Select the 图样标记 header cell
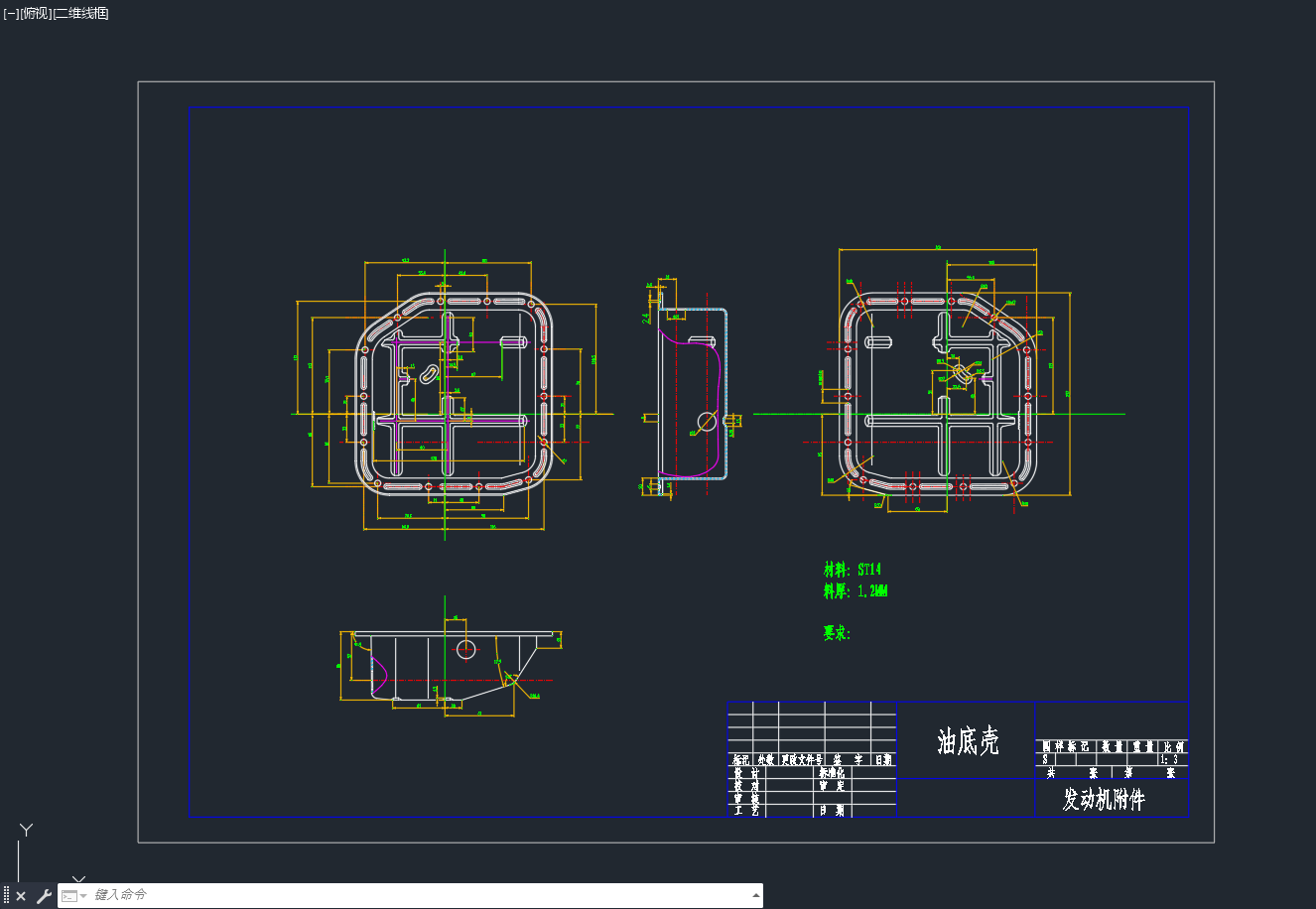 [x=1066, y=746]
